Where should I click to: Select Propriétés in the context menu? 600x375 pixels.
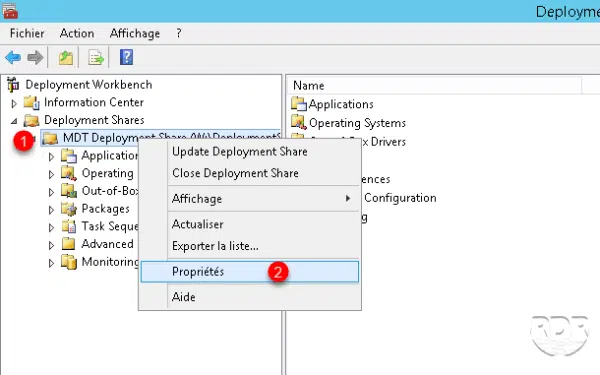click(x=250, y=272)
